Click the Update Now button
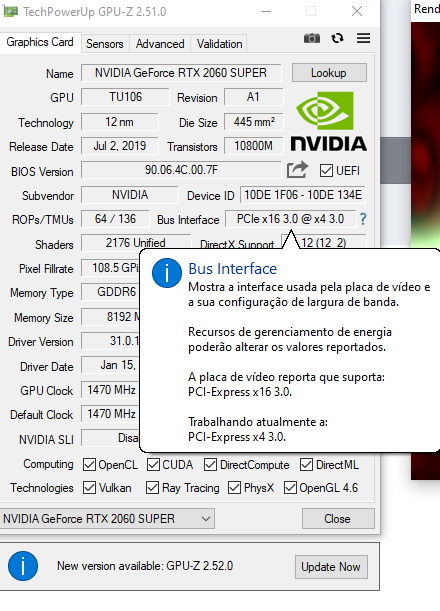This screenshot has width=440, height=611. click(x=331, y=567)
